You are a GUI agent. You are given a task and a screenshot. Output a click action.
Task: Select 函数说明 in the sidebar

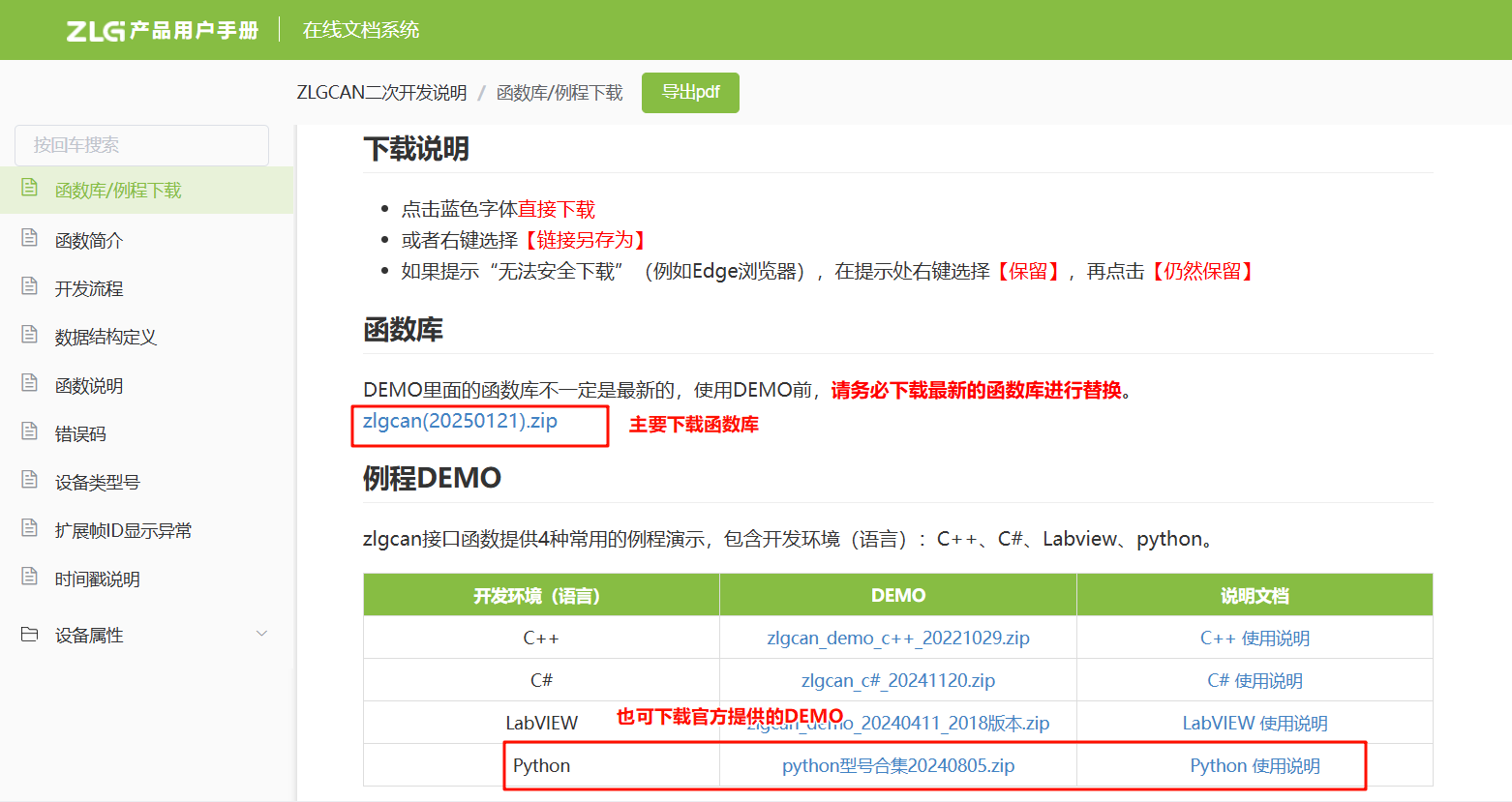(x=89, y=386)
